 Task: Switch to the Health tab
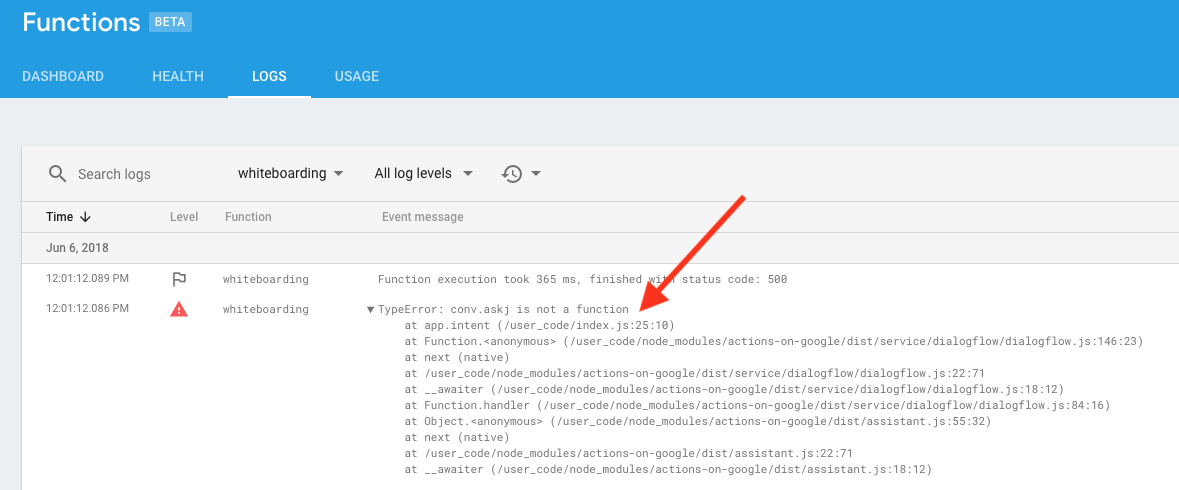coord(178,76)
